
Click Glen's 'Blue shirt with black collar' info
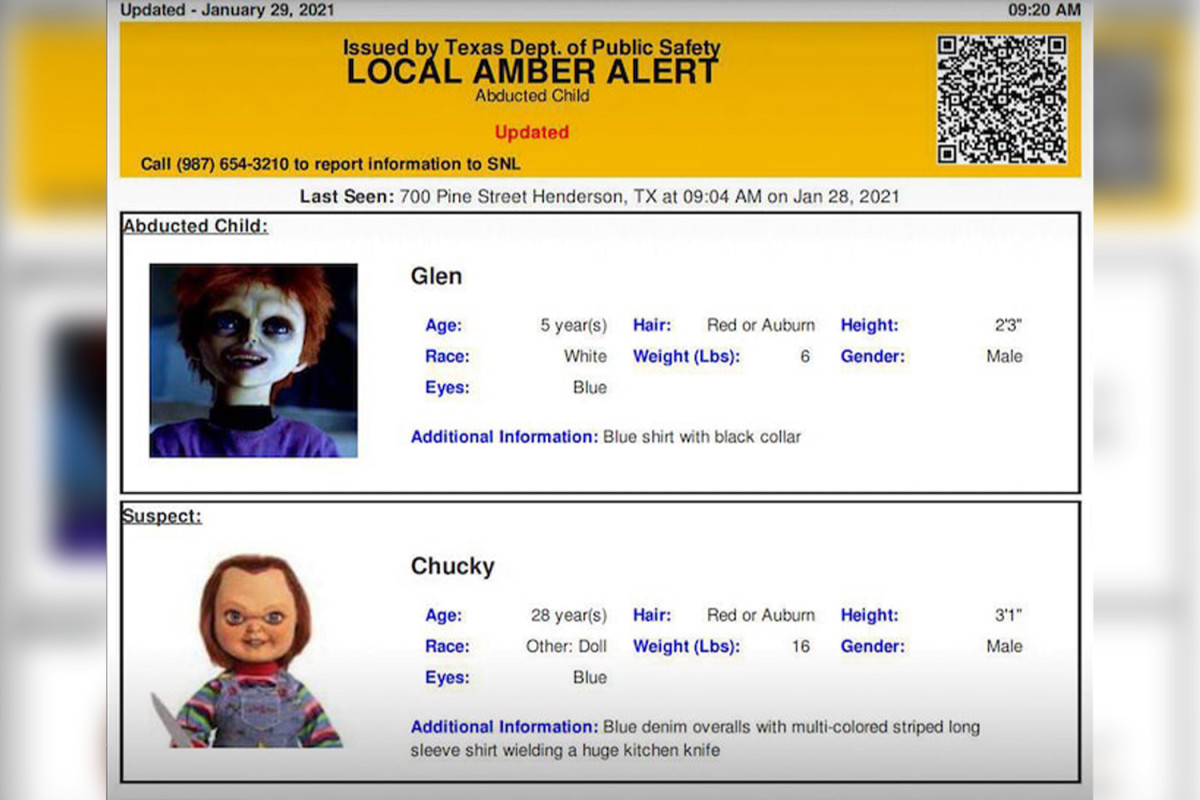[702, 437]
